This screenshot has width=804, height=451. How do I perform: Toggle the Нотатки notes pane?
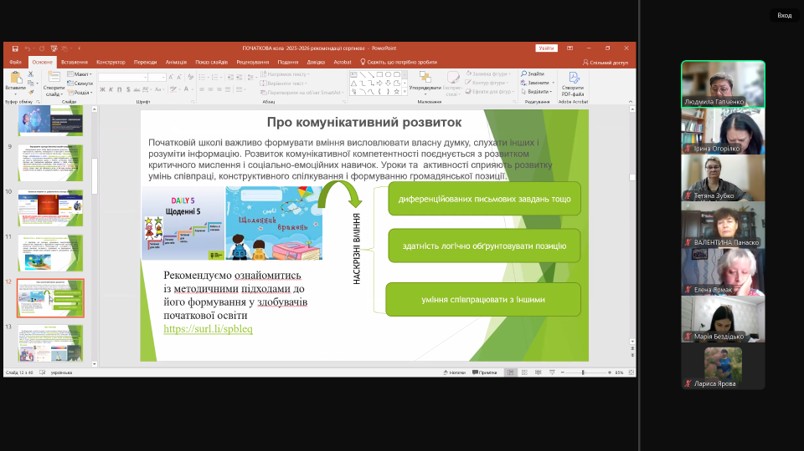point(457,372)
